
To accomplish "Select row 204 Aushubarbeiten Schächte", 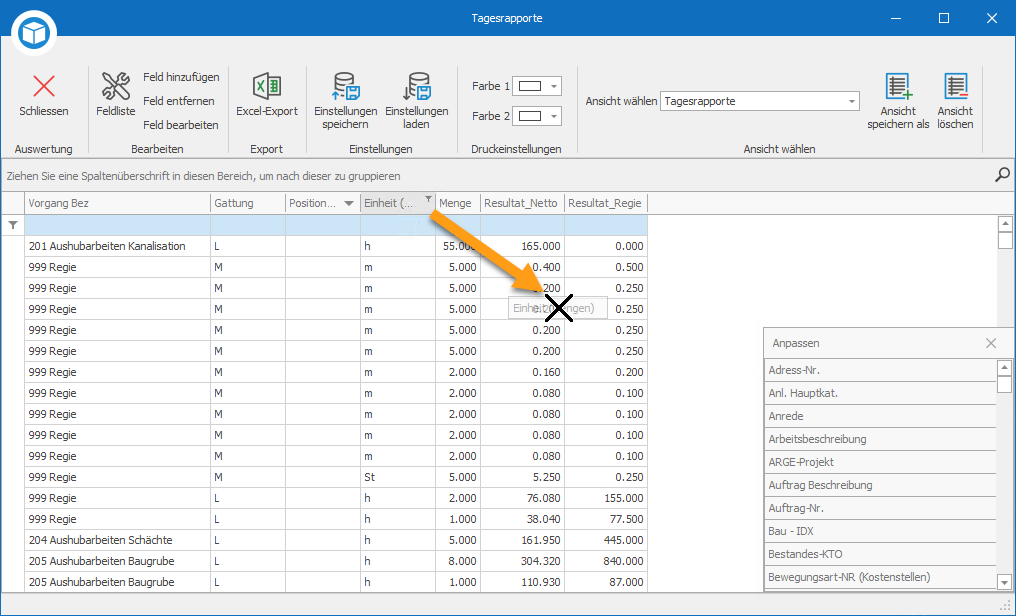I will coord(336,540).
